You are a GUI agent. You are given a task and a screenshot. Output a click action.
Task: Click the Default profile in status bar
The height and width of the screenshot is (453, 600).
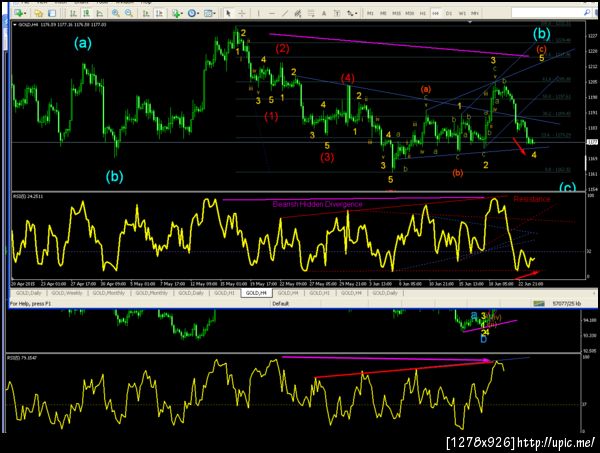click(280, 303)
